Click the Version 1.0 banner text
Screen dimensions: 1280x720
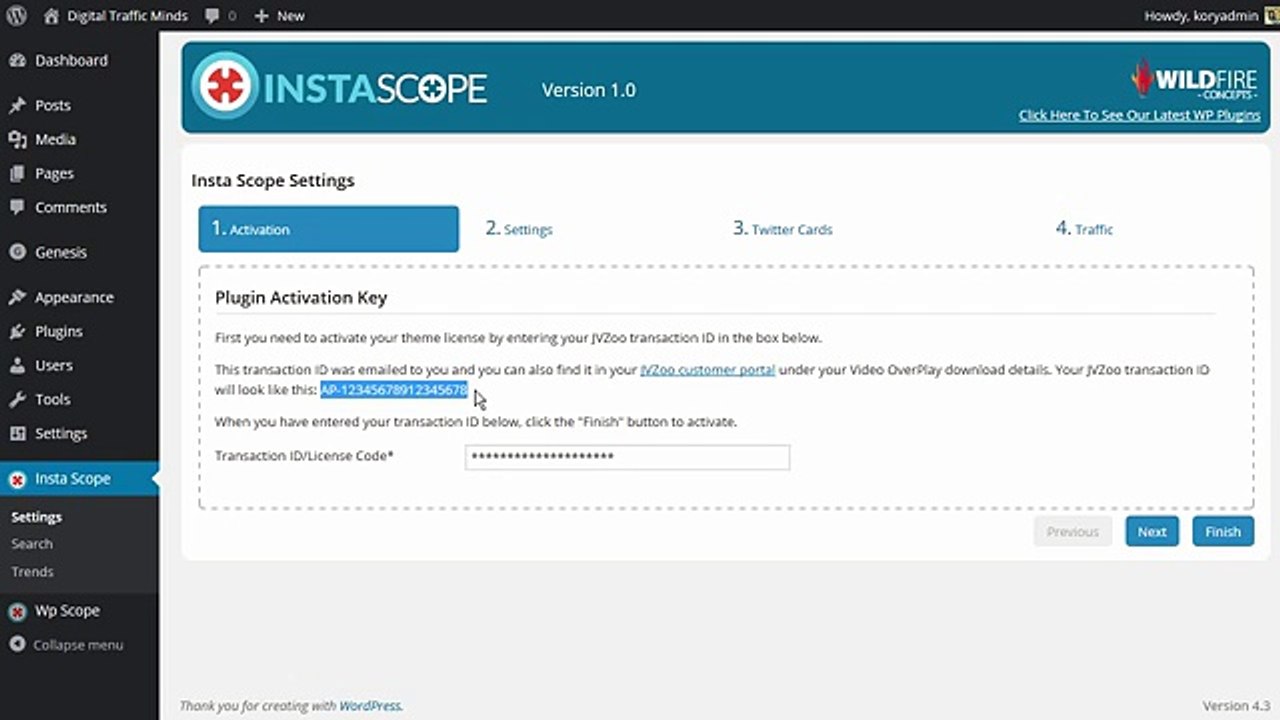(x=588, y=90)
